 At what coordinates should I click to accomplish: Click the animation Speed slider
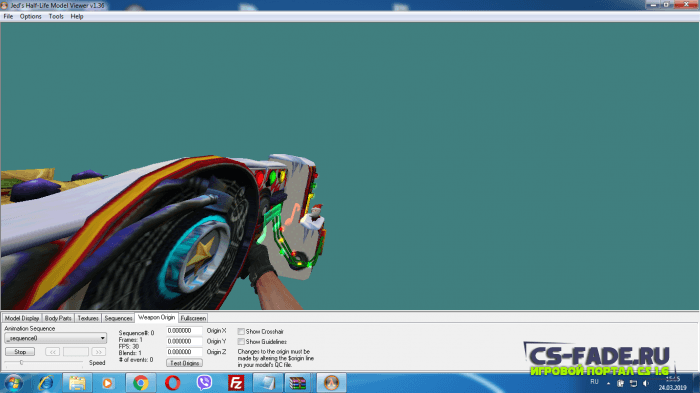tap(44, 362)
